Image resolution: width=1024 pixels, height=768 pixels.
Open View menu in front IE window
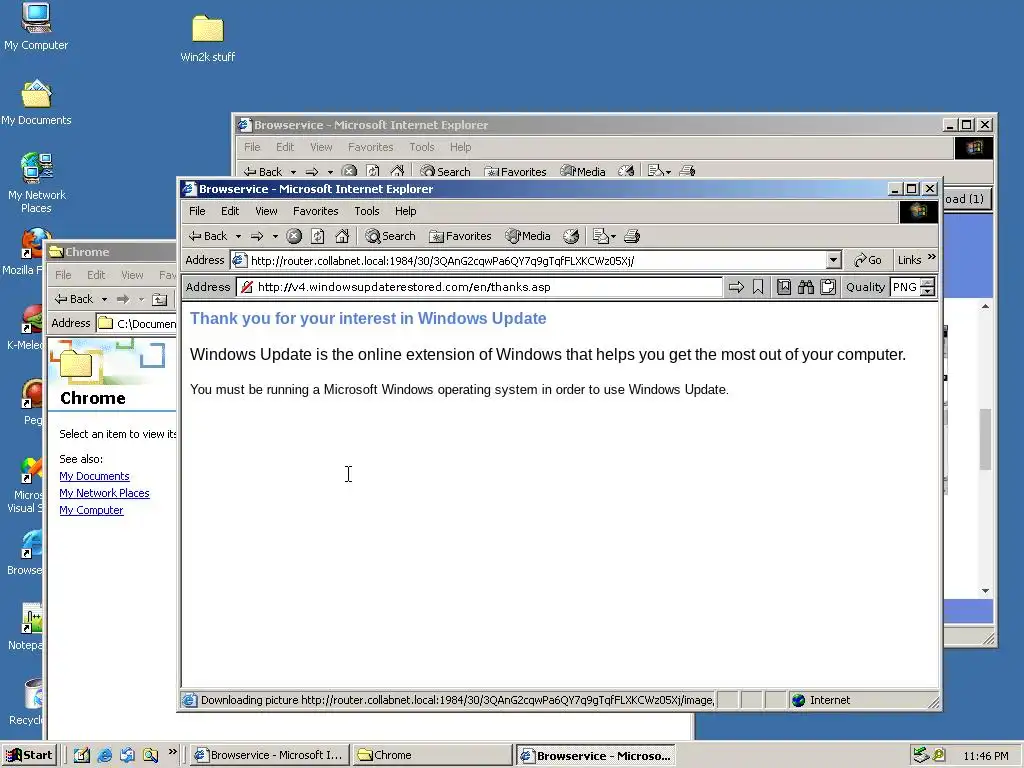click(266, 211)
